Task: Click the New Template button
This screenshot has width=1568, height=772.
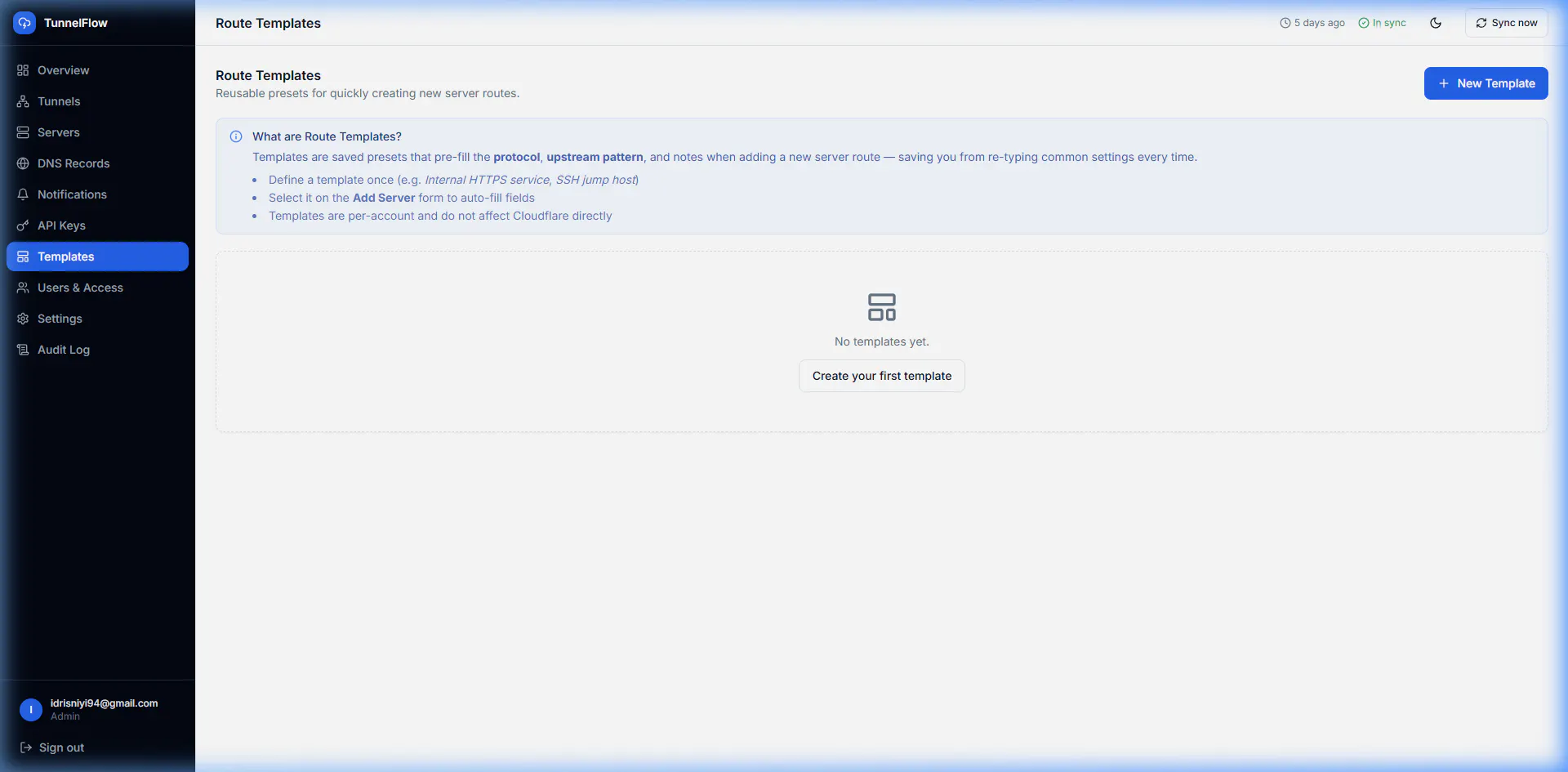Action: pyautogui.click(x=1486, y=83)
